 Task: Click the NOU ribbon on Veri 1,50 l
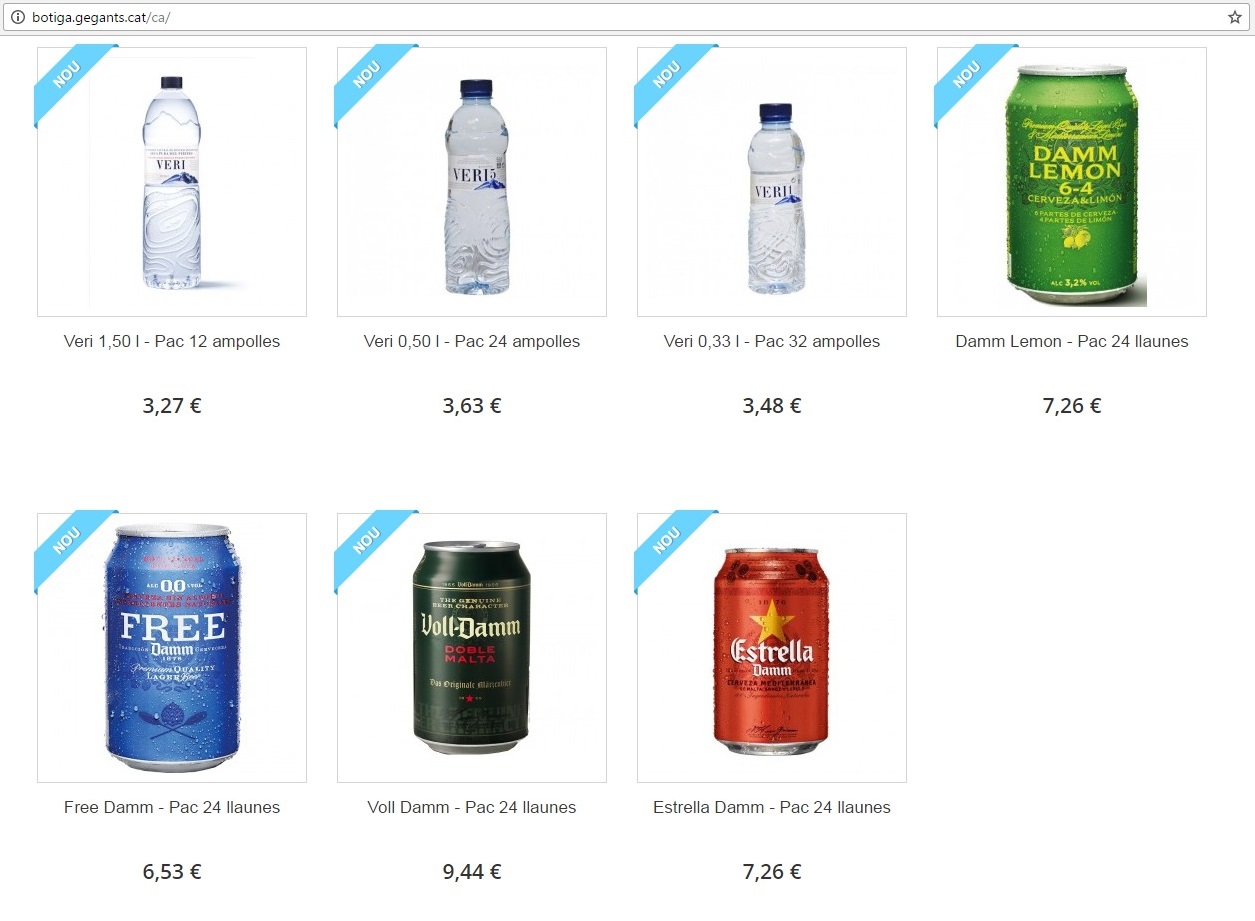coord(68,75)
